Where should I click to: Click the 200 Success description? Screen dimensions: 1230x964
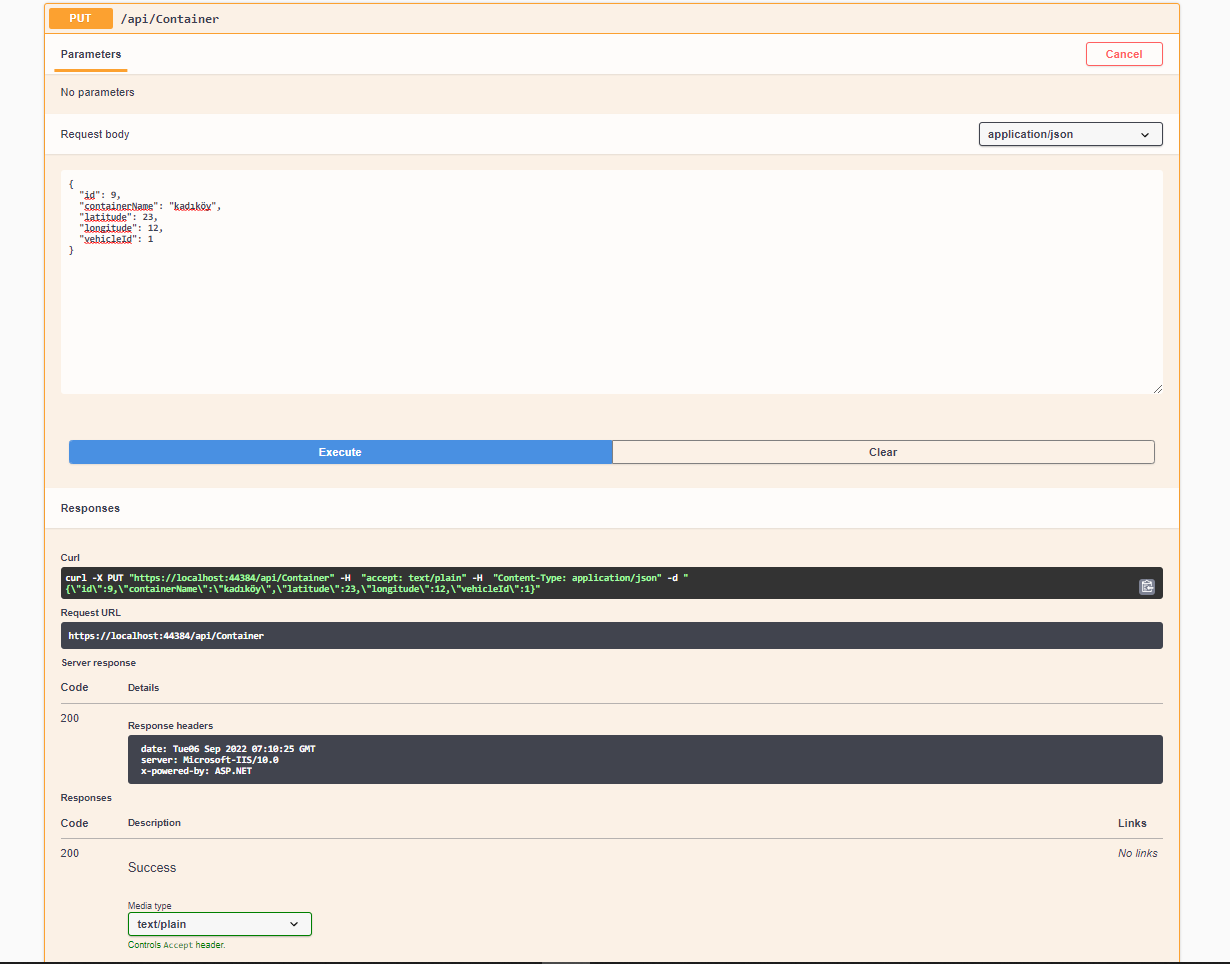(152, 868)
